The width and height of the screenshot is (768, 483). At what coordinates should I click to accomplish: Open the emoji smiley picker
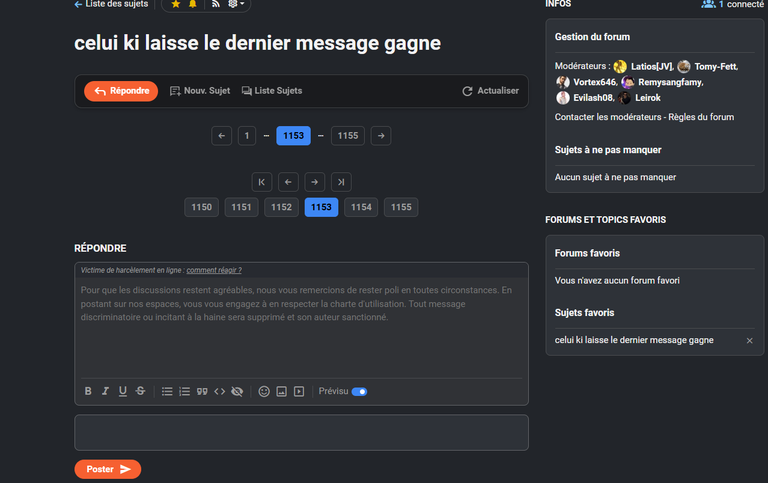pyautogui.click(x=264, y=391)
